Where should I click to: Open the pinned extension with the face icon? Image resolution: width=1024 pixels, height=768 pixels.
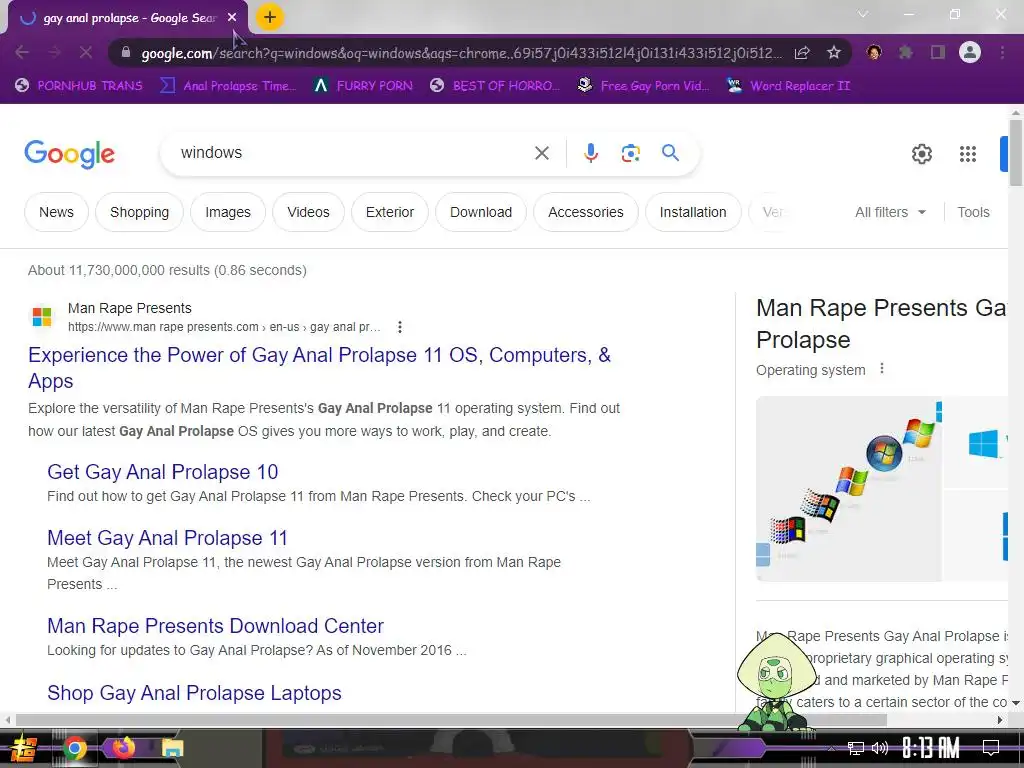tap(874, 52)
